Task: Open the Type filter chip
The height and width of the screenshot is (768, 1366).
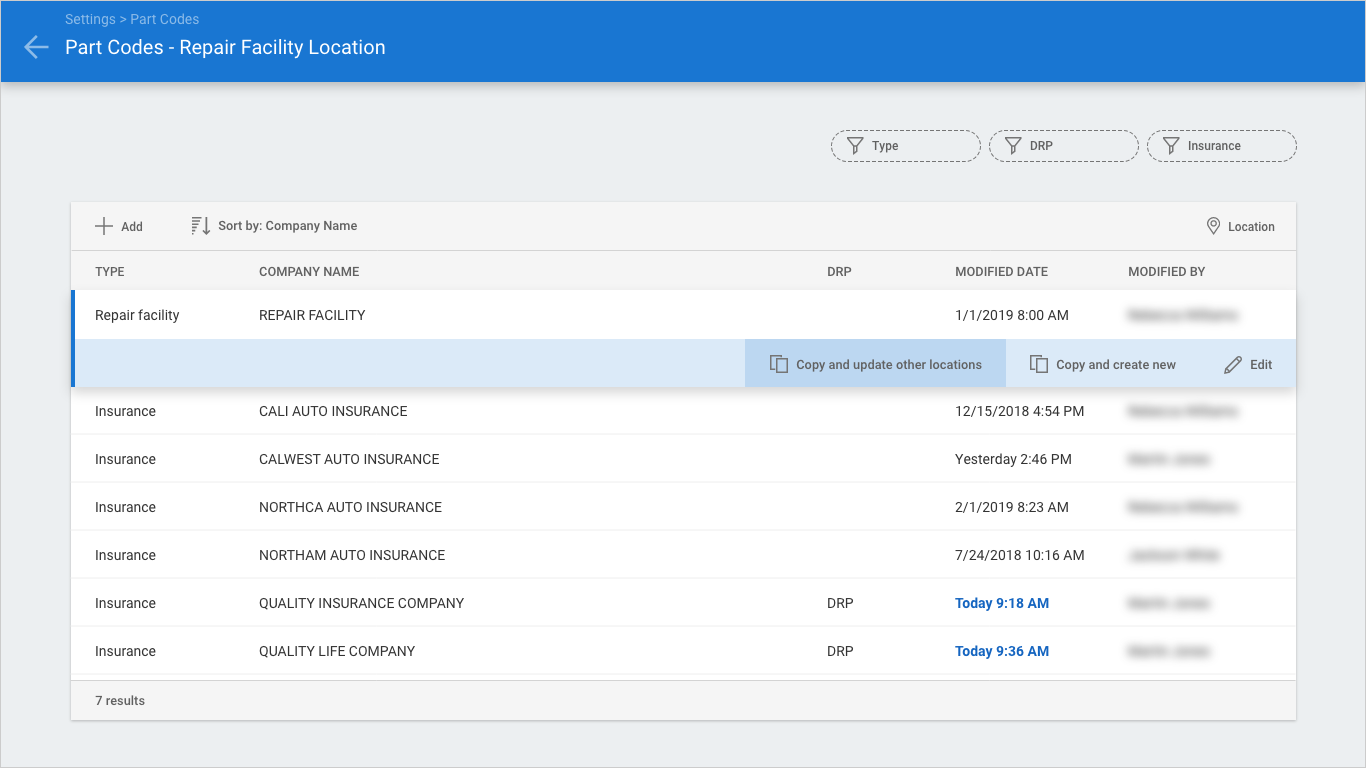Action: coord(905,146)
